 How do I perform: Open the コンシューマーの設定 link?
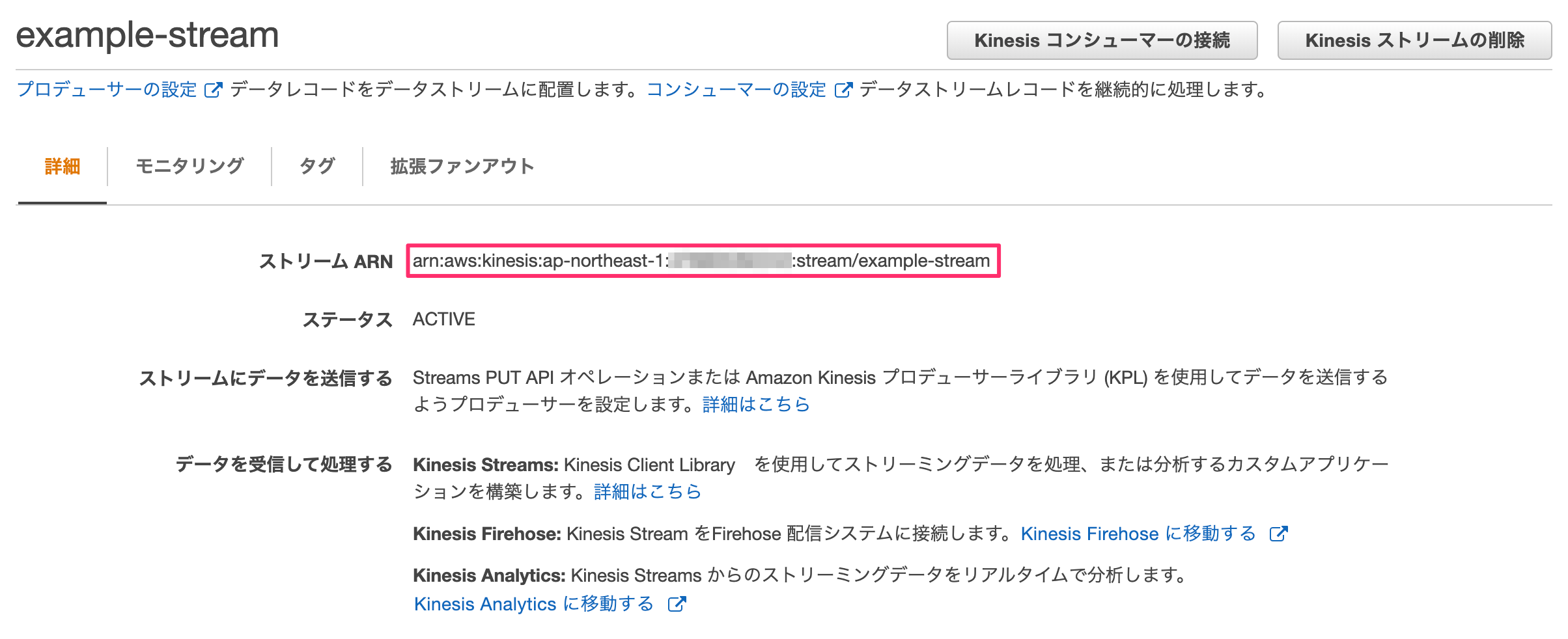pos(736,89)
